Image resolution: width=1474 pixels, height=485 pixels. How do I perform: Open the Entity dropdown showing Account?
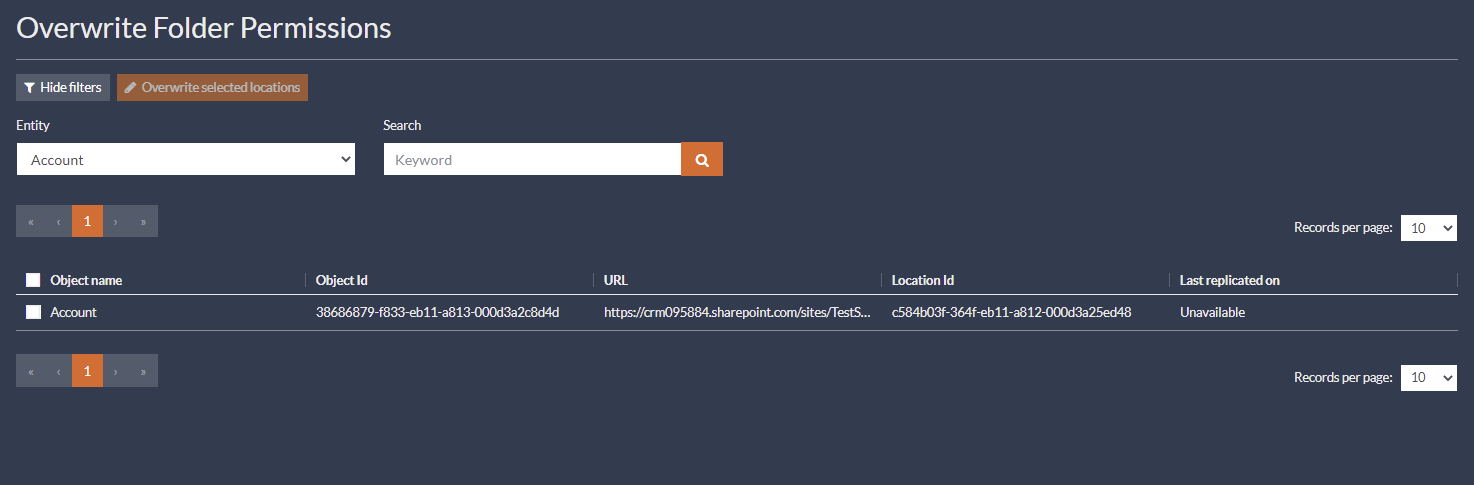[186, 159]
